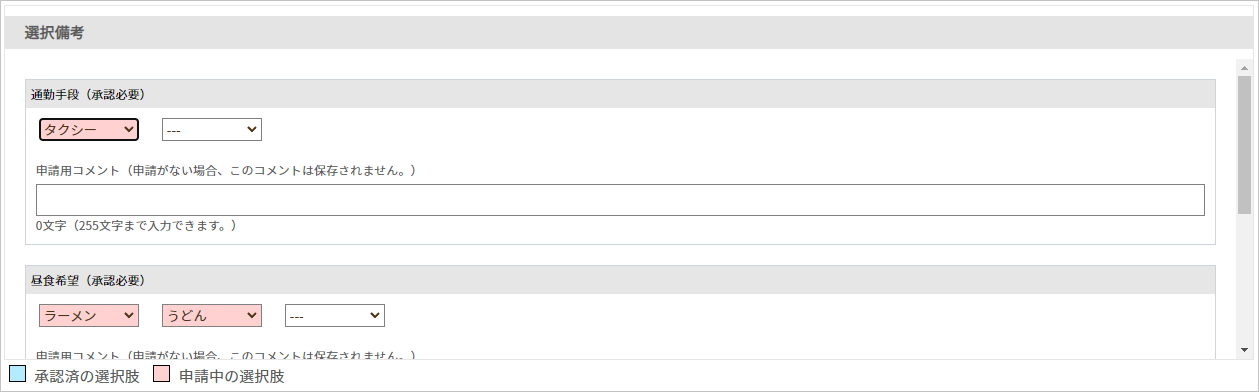The width and height of the screenshot is (1259, 392).
Task: Open the タクシー commute dropdown
Action: point(88,129)
